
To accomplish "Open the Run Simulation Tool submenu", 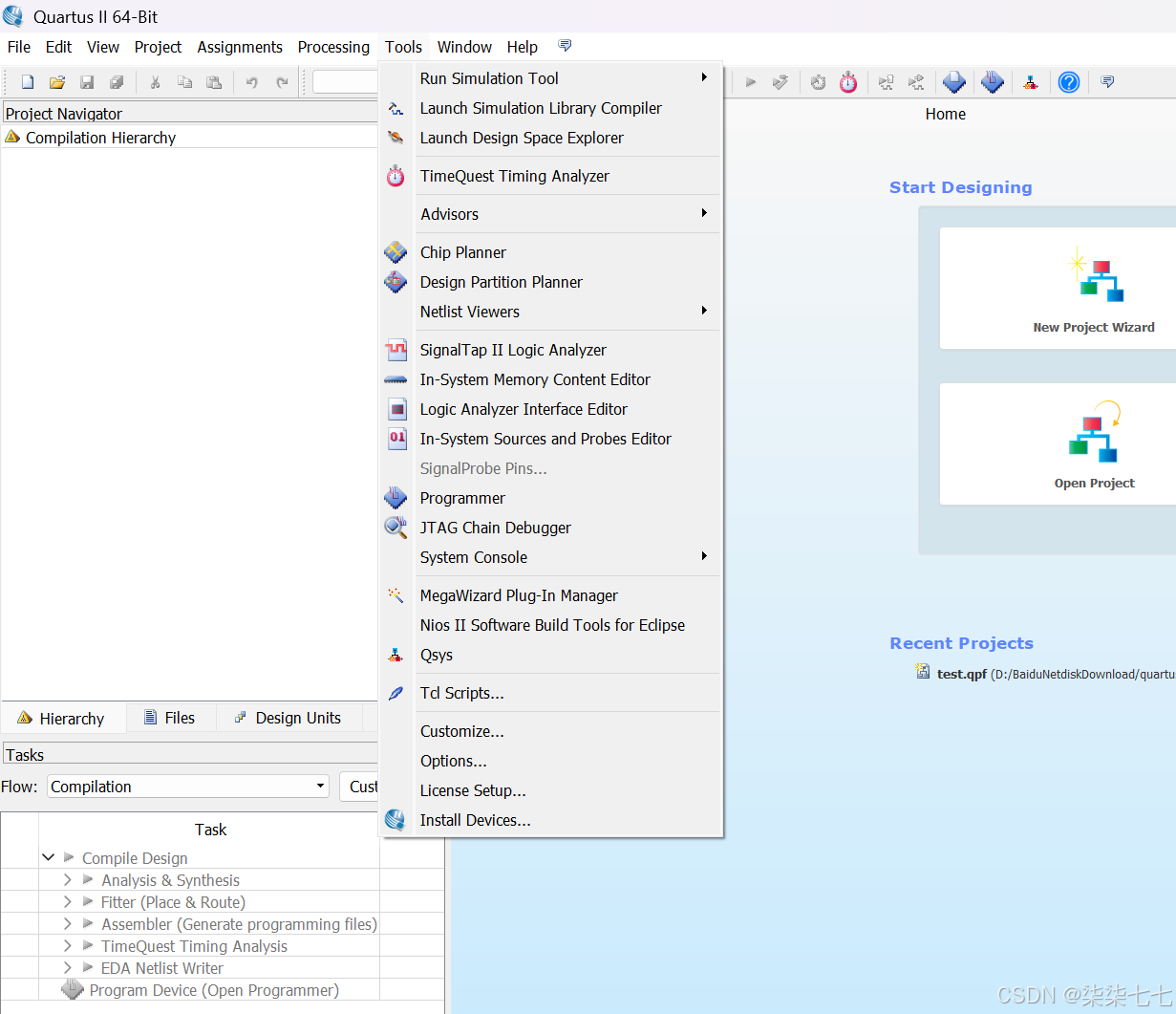I will [x=551, y=78].
